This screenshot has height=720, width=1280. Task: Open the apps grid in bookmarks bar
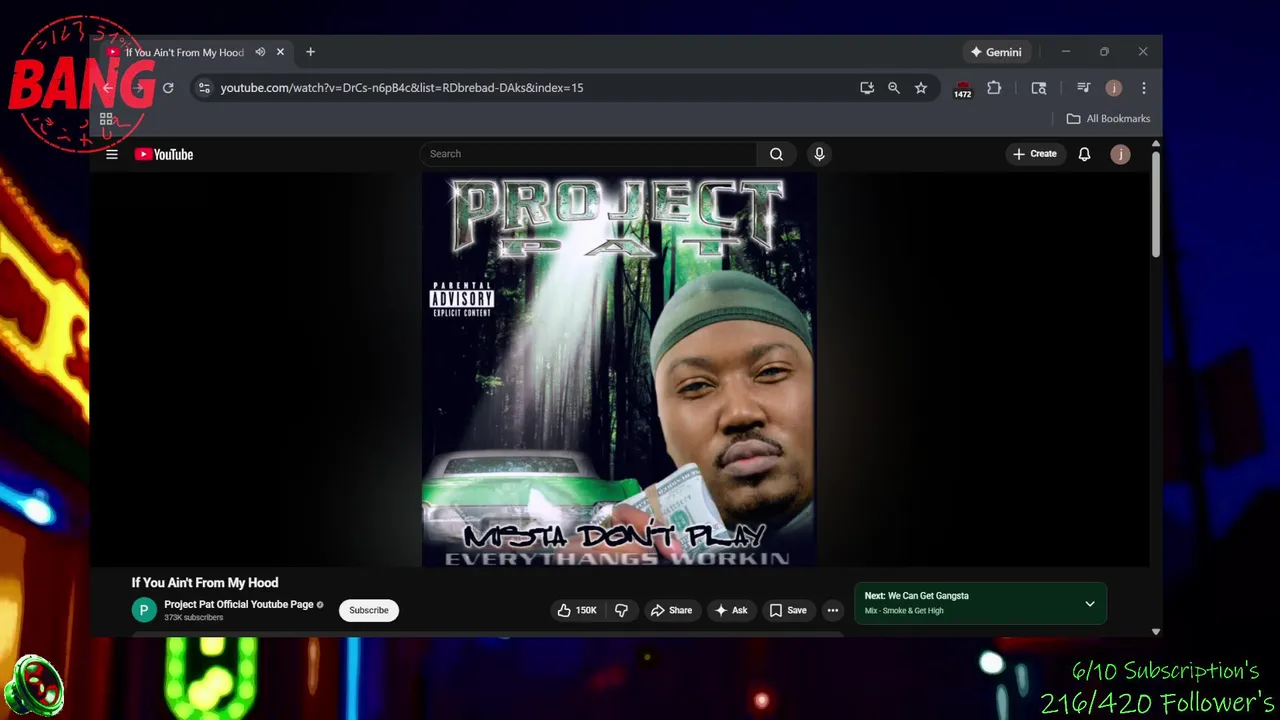point(106,118)
